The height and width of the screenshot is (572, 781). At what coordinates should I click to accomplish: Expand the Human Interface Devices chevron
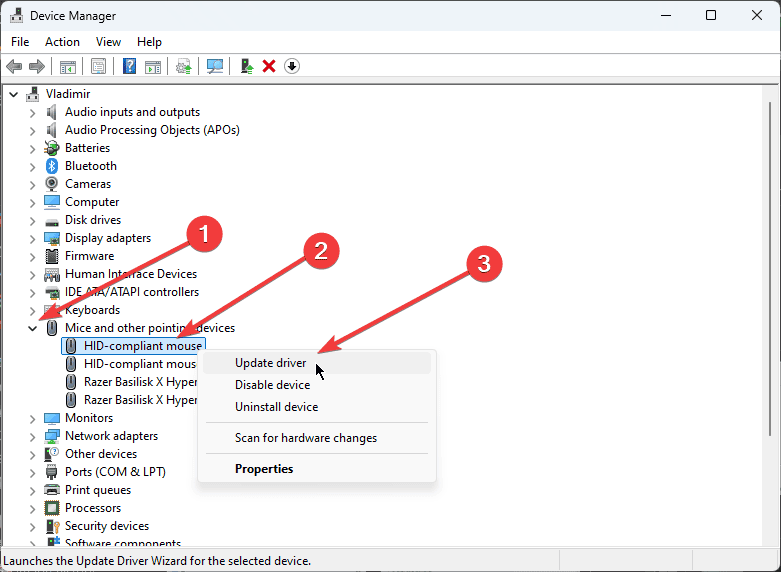pos(33,275)
